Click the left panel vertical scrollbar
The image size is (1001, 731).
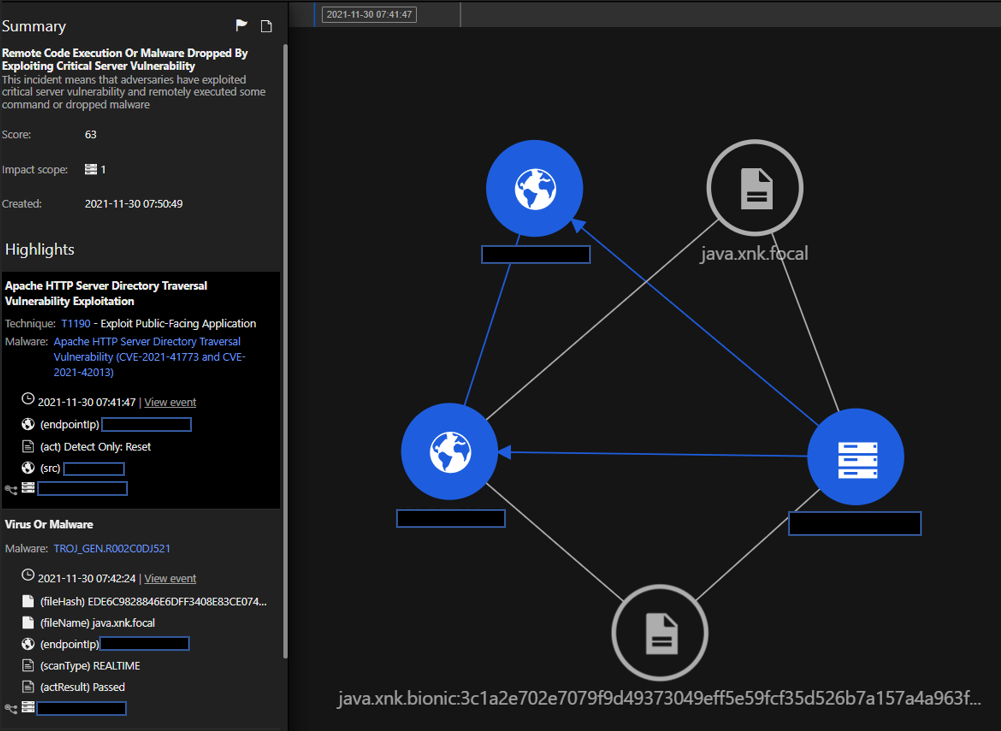(284, 300)
